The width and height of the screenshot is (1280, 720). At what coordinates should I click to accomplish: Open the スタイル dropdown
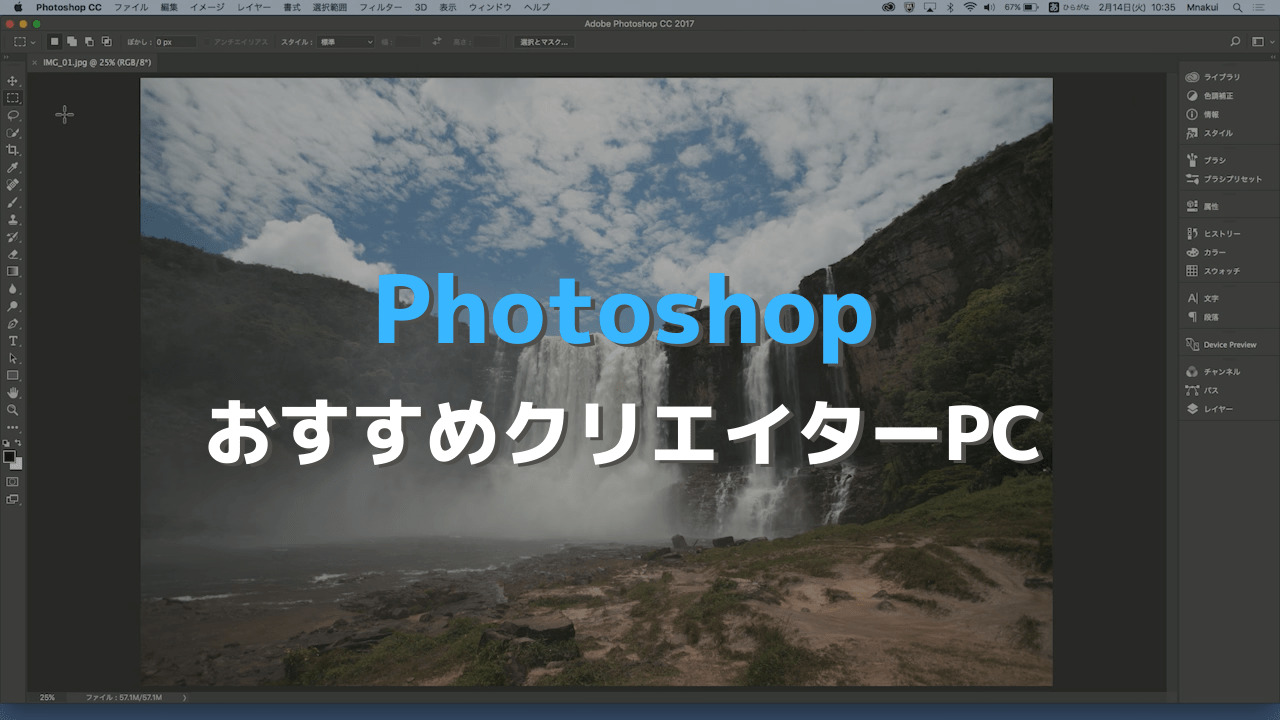346,42
